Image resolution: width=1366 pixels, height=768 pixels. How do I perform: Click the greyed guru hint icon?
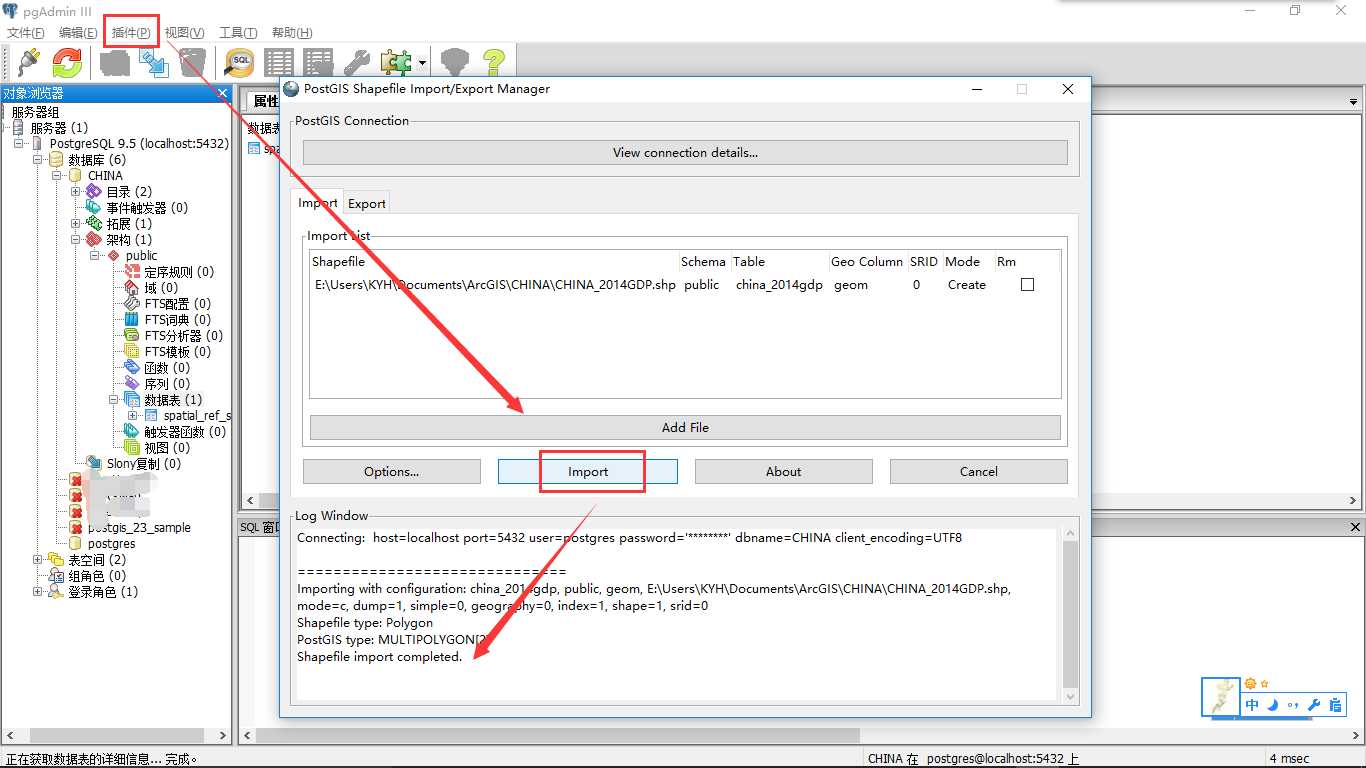[x=455, y=63]
